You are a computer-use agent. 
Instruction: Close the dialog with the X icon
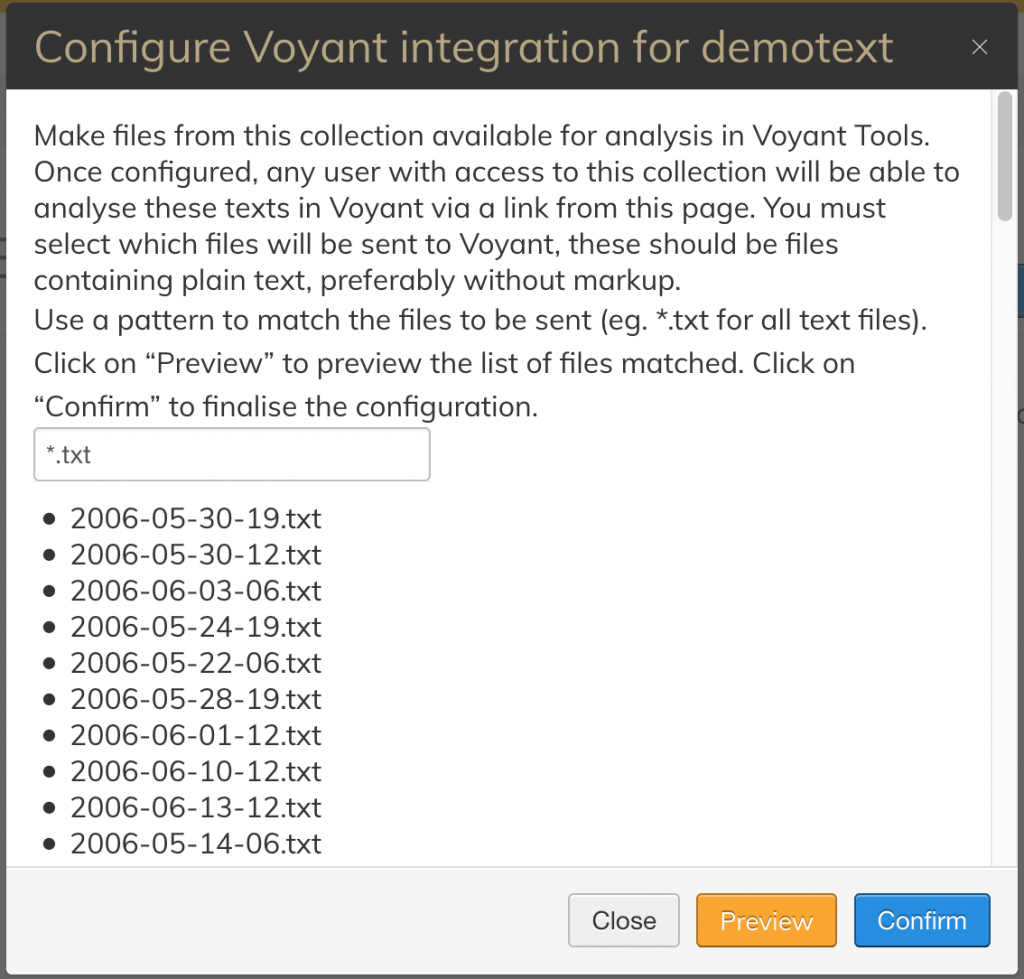pyautogui.click(x=979, y=47)
